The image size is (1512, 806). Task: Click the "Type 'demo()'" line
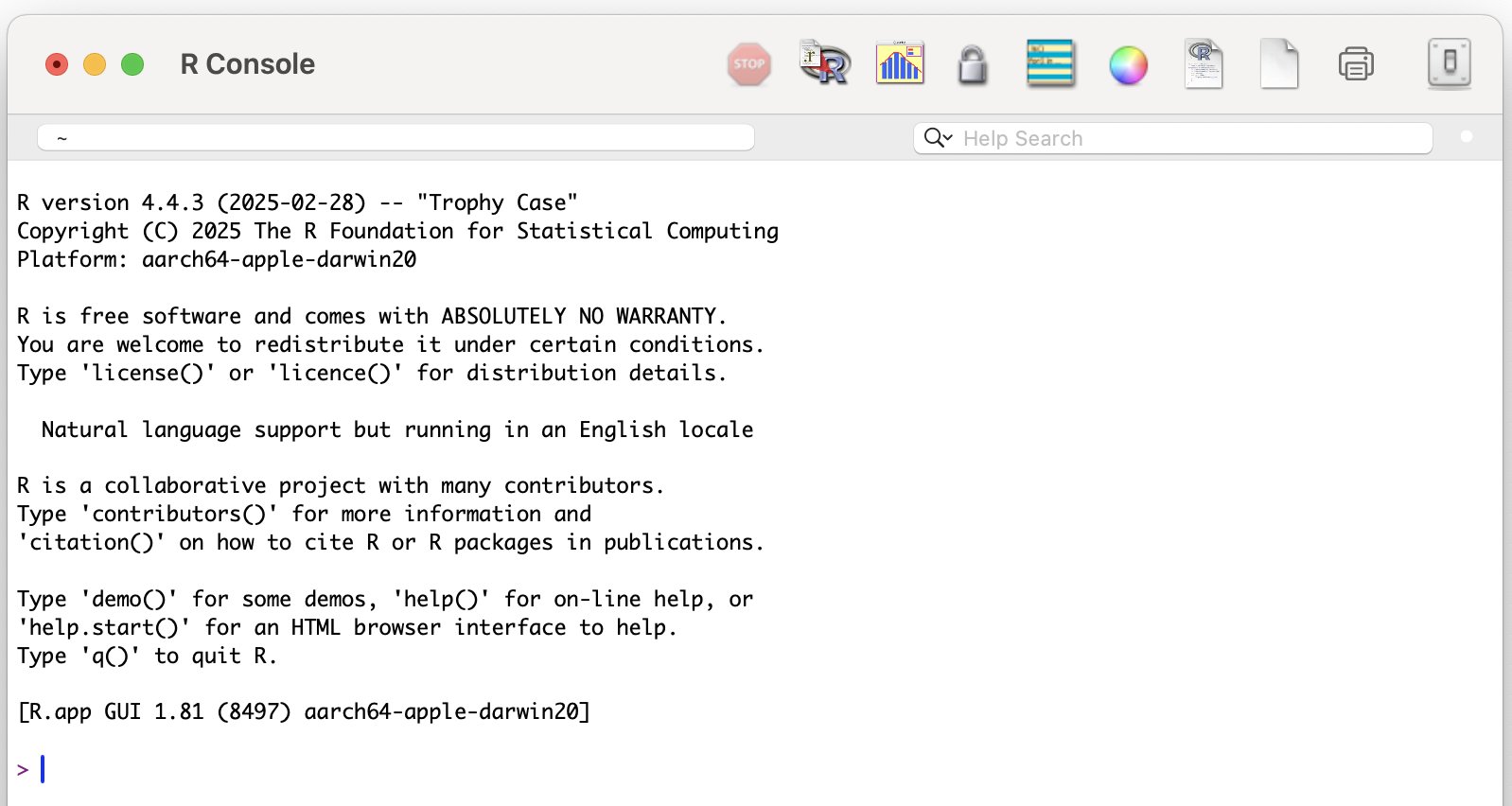point(385,599)
